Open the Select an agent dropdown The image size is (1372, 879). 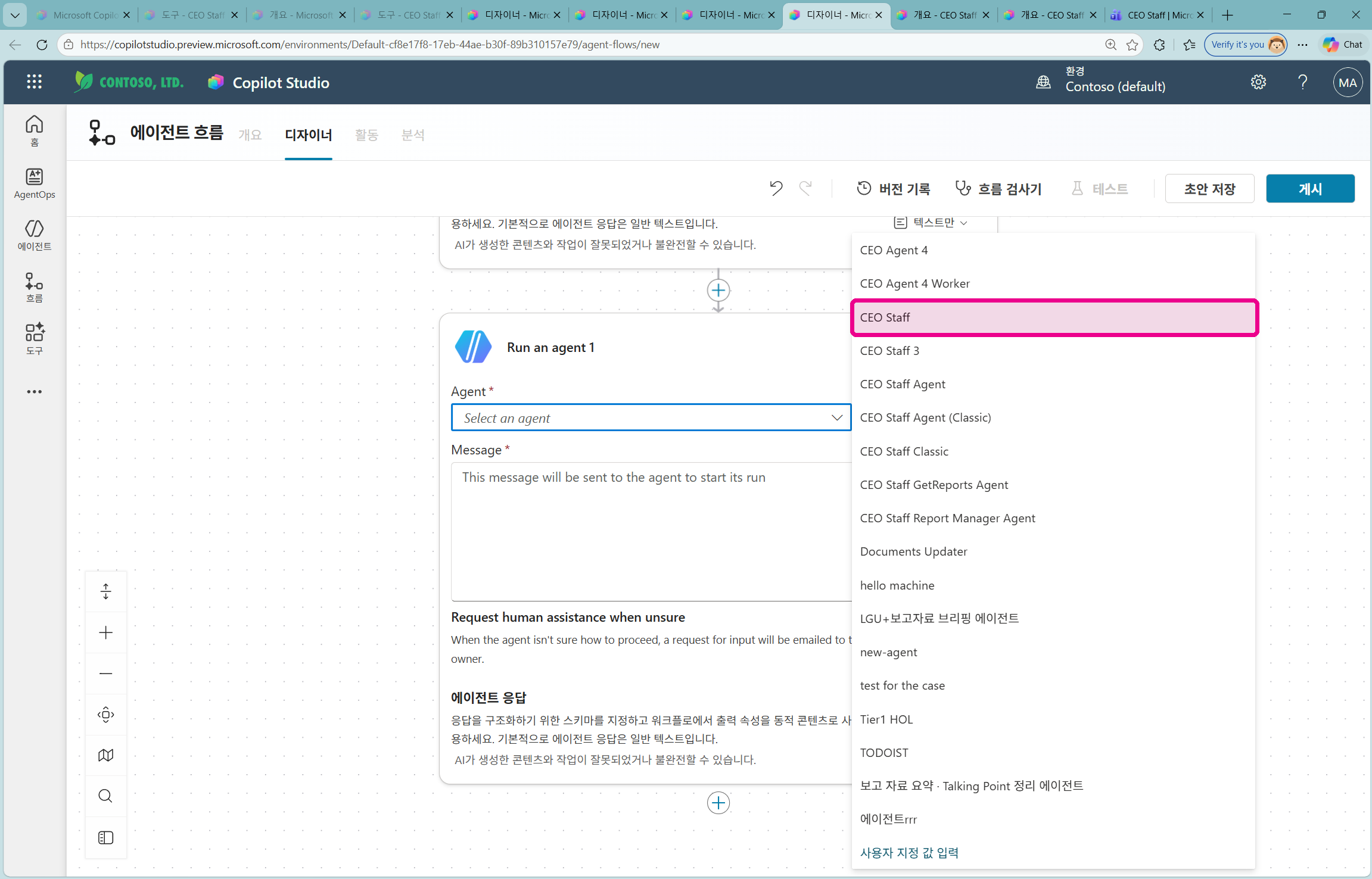click(651, 417)
